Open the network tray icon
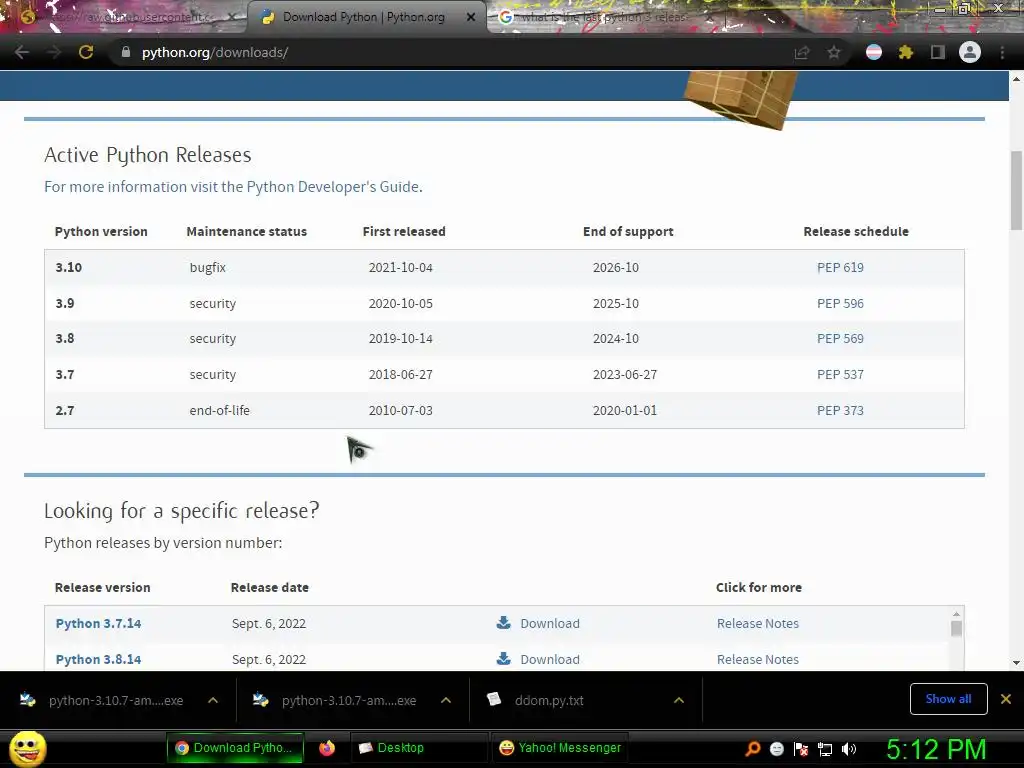This screenshot has width=1024, height=768. 825,749
